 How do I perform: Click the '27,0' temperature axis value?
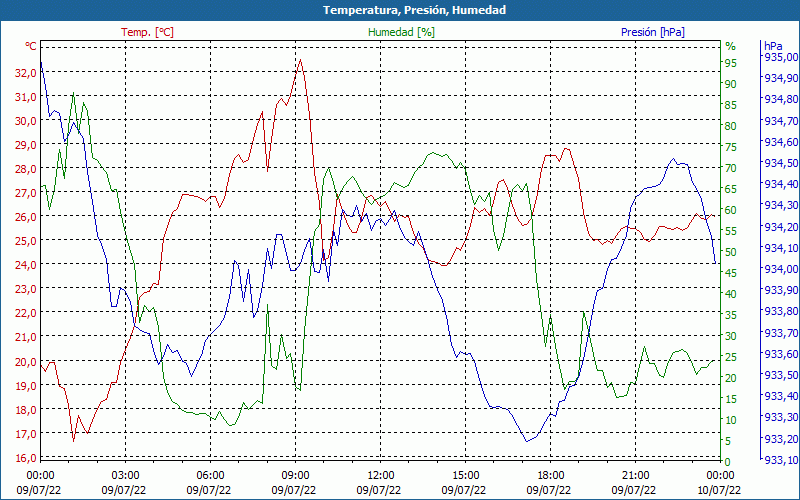(26, 193)
